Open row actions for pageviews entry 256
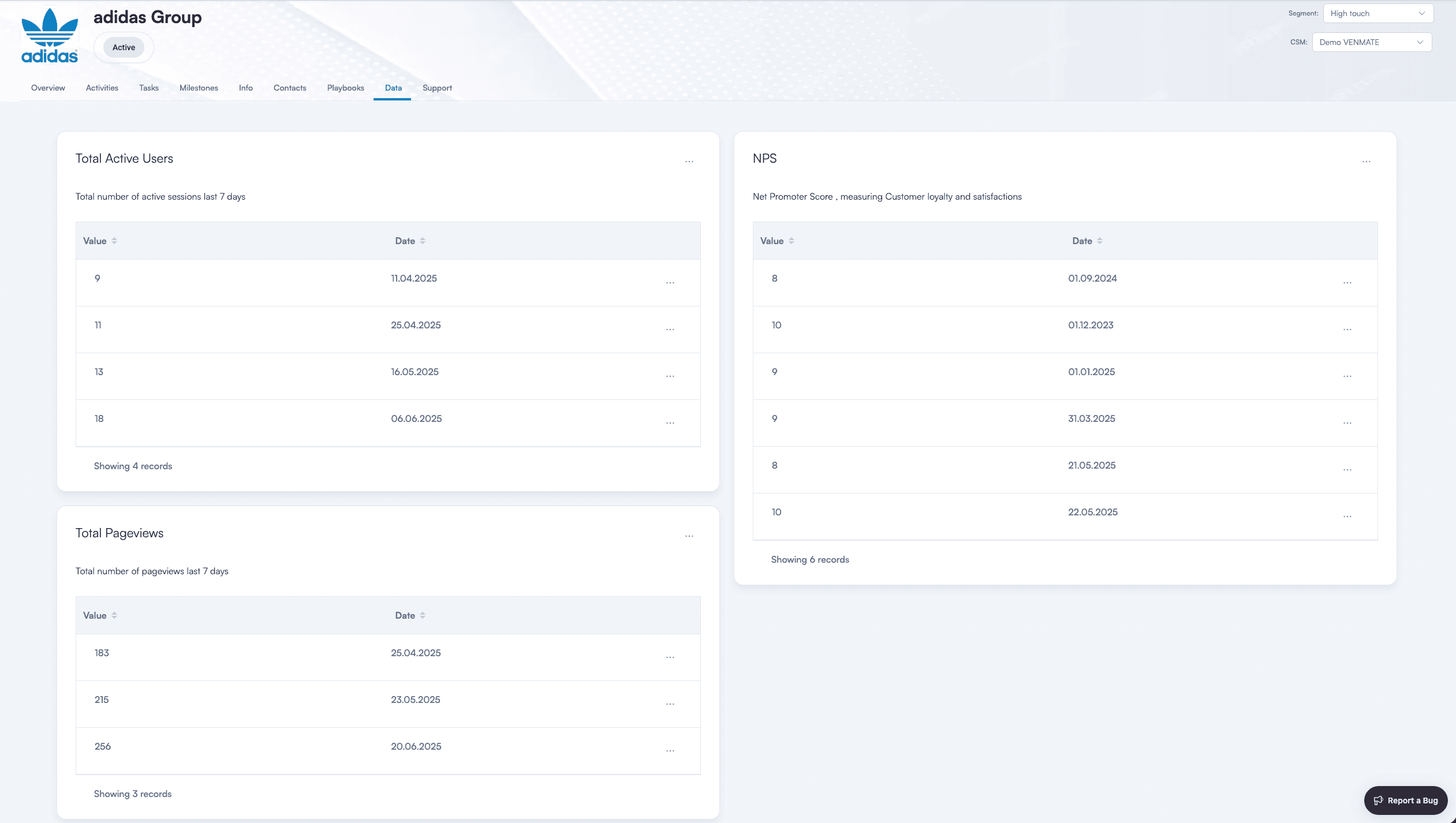This screenshot has height=823, width=1456. pyautogui.click(x=670, y=750)
